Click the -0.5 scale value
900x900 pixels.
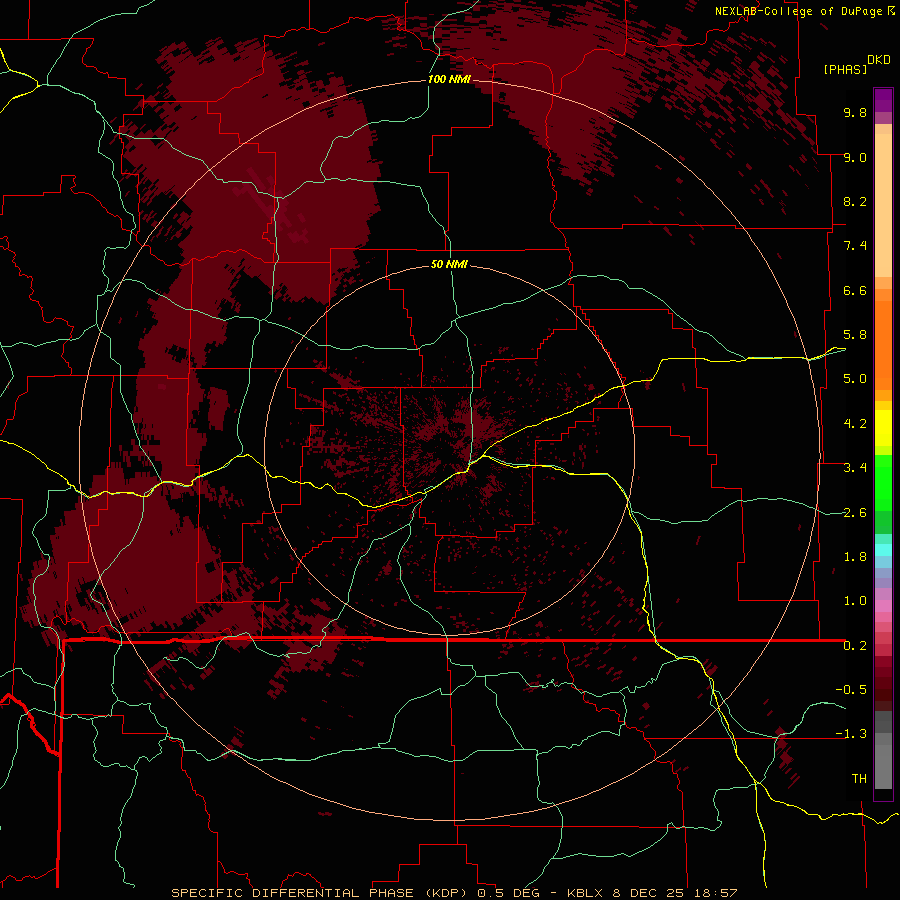click(x=851, y=690)
